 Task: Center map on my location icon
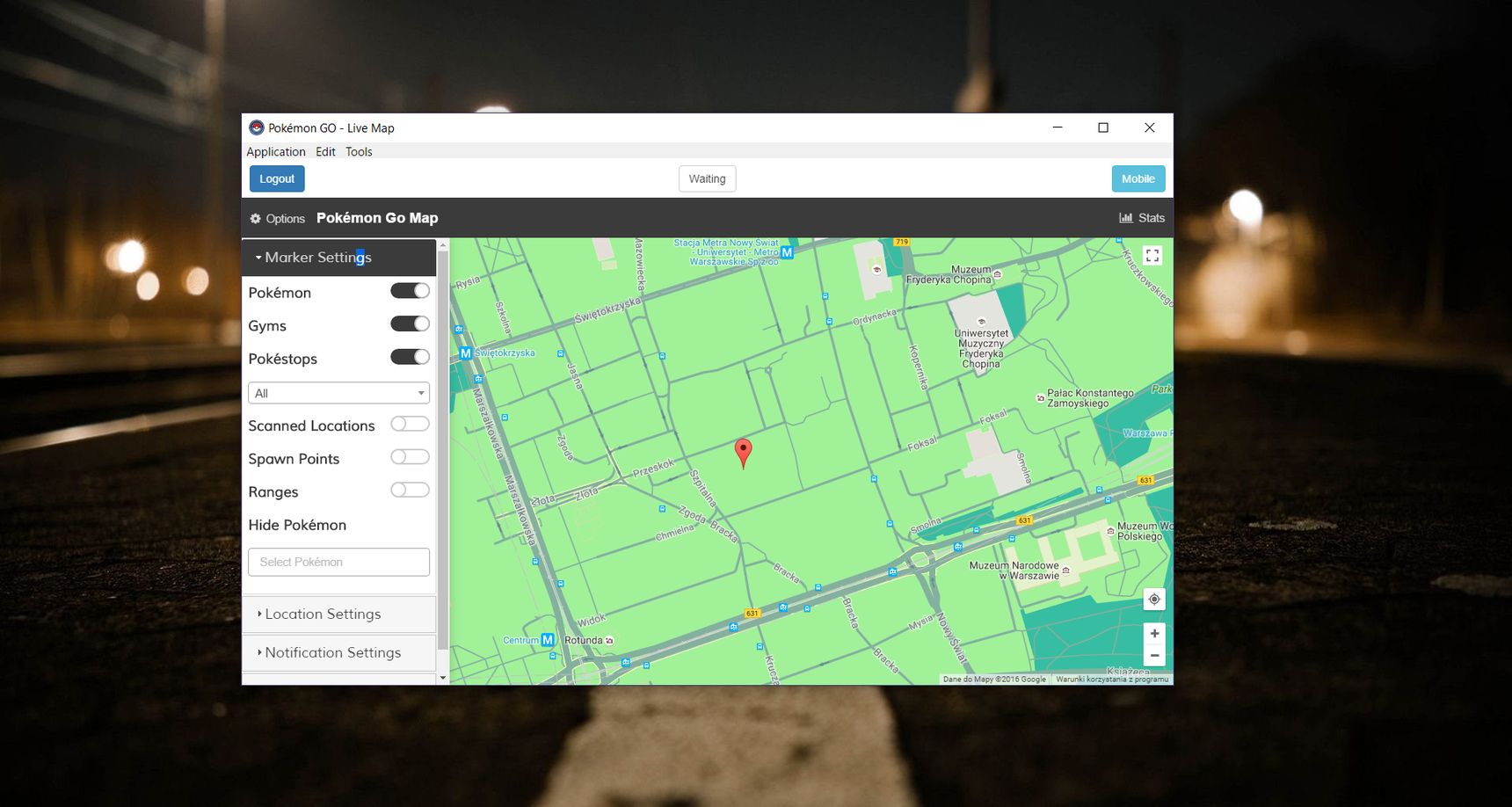coord(1154,599)
